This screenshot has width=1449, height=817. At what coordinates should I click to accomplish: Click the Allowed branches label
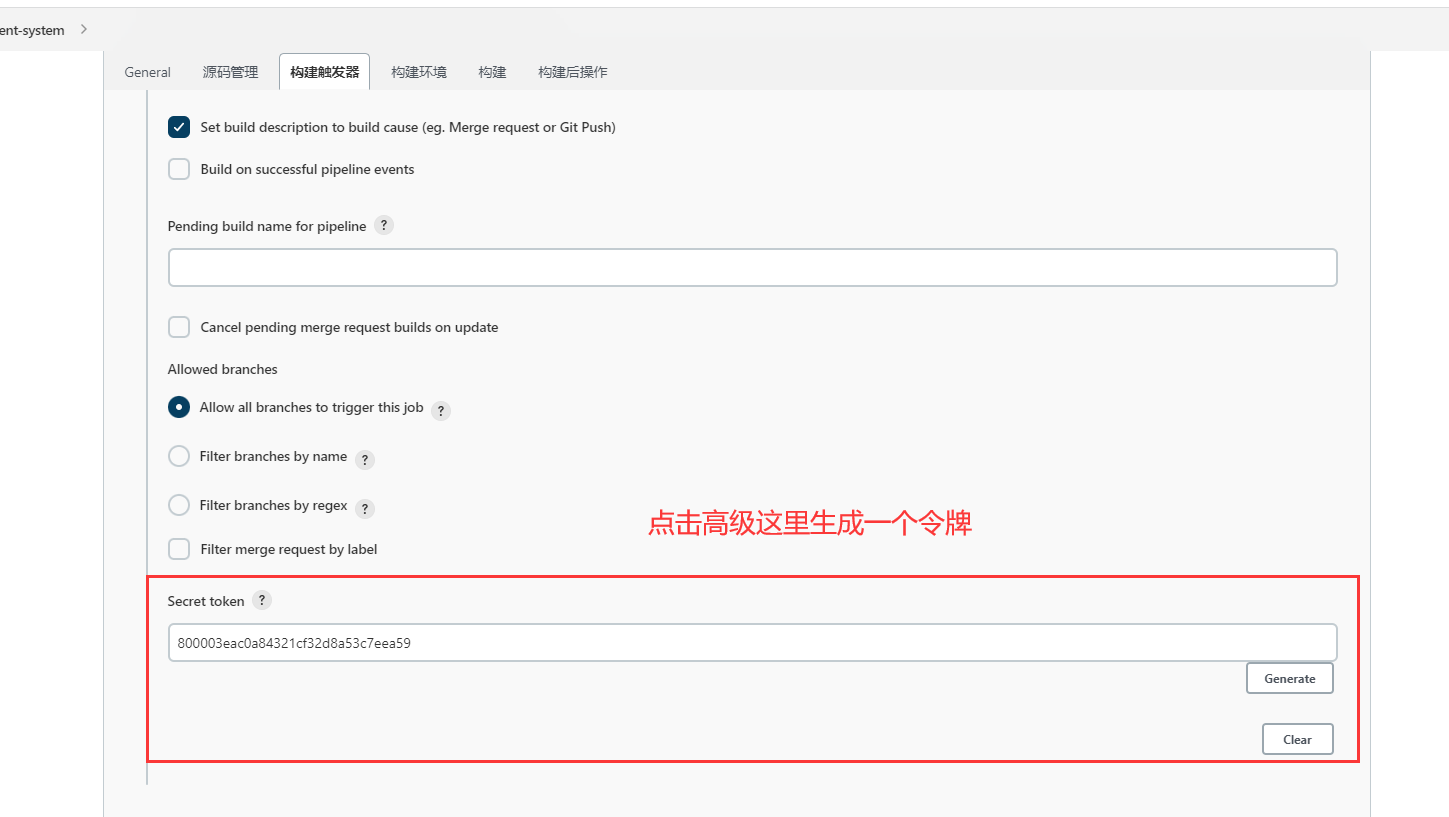coord(222,369)
